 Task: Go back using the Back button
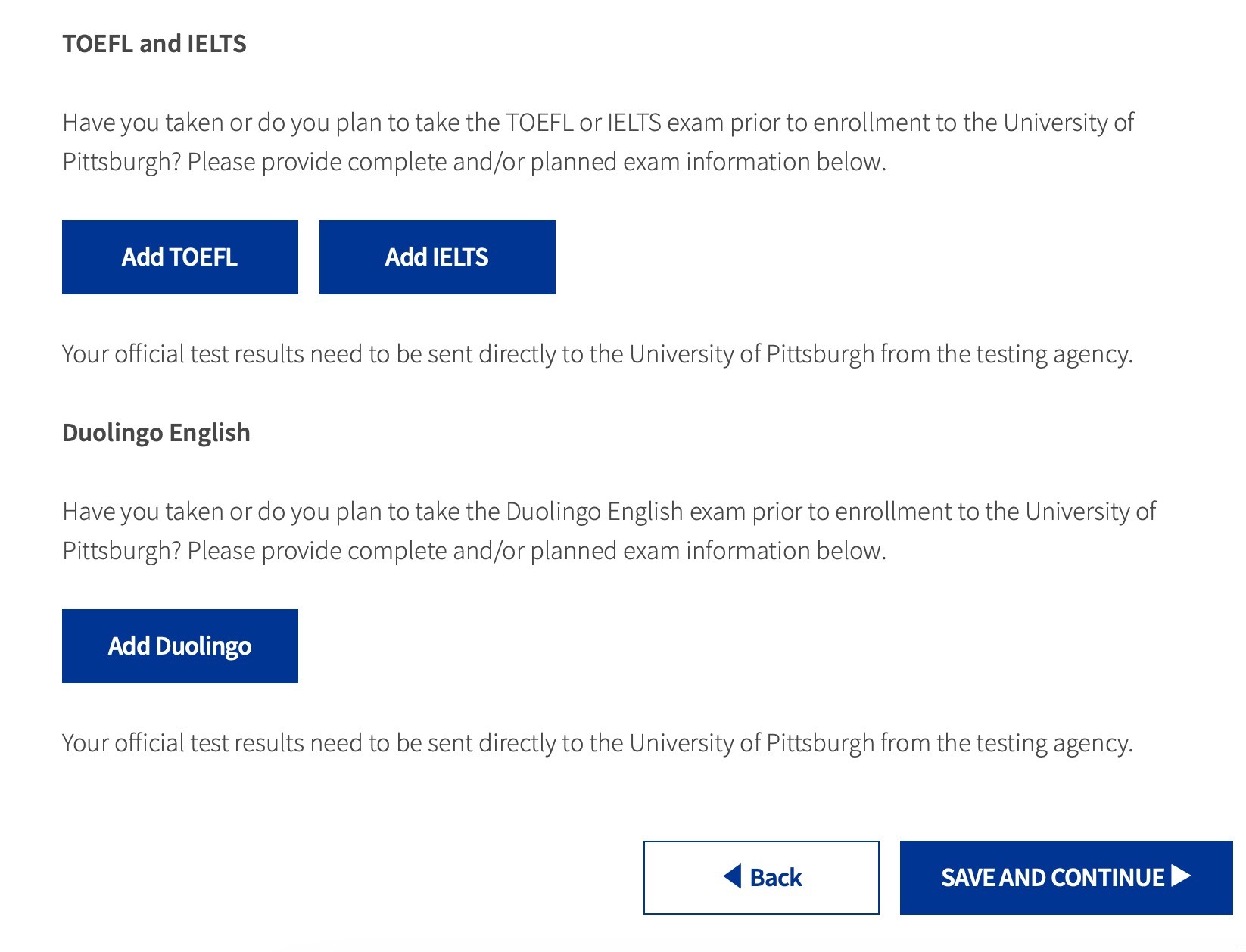(x=761, y=877)
